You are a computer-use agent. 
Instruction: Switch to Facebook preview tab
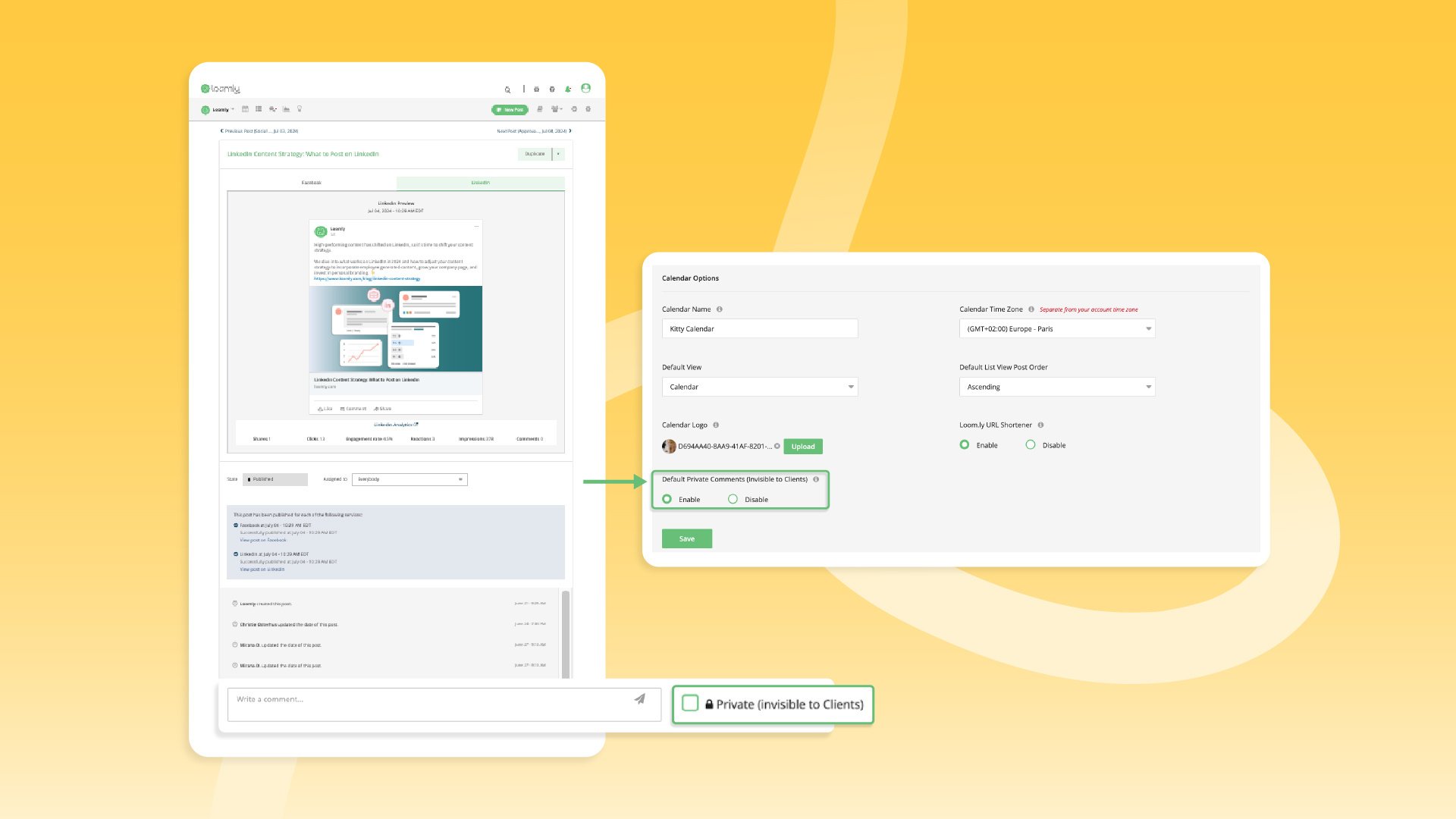[311, 183]
